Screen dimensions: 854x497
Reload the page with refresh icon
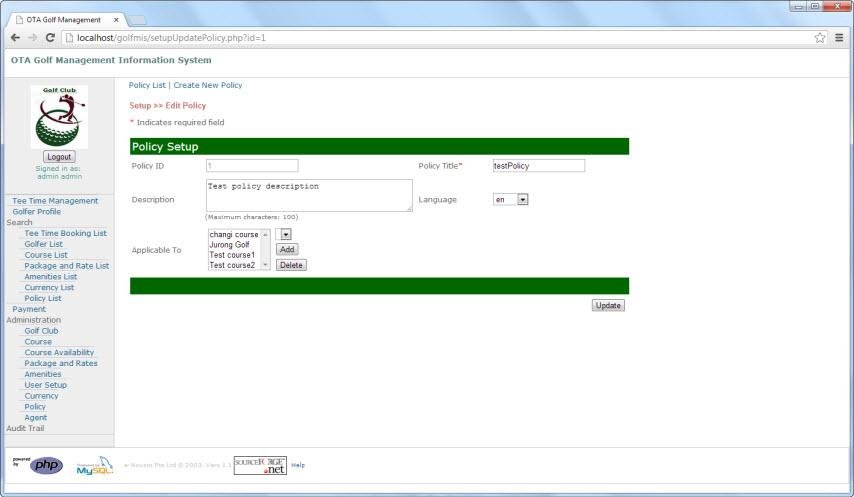[50, 38]
